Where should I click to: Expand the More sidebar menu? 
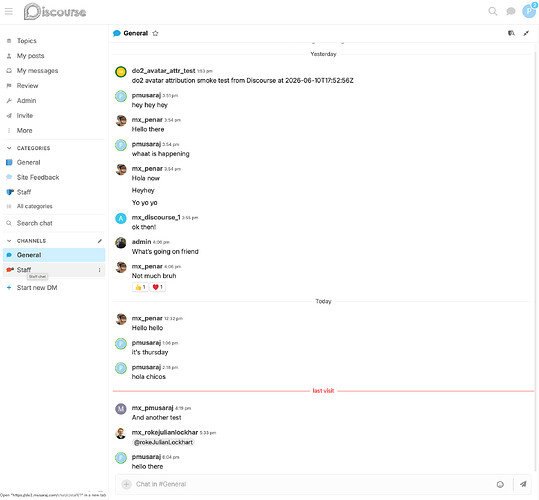(x=54, y=131)
